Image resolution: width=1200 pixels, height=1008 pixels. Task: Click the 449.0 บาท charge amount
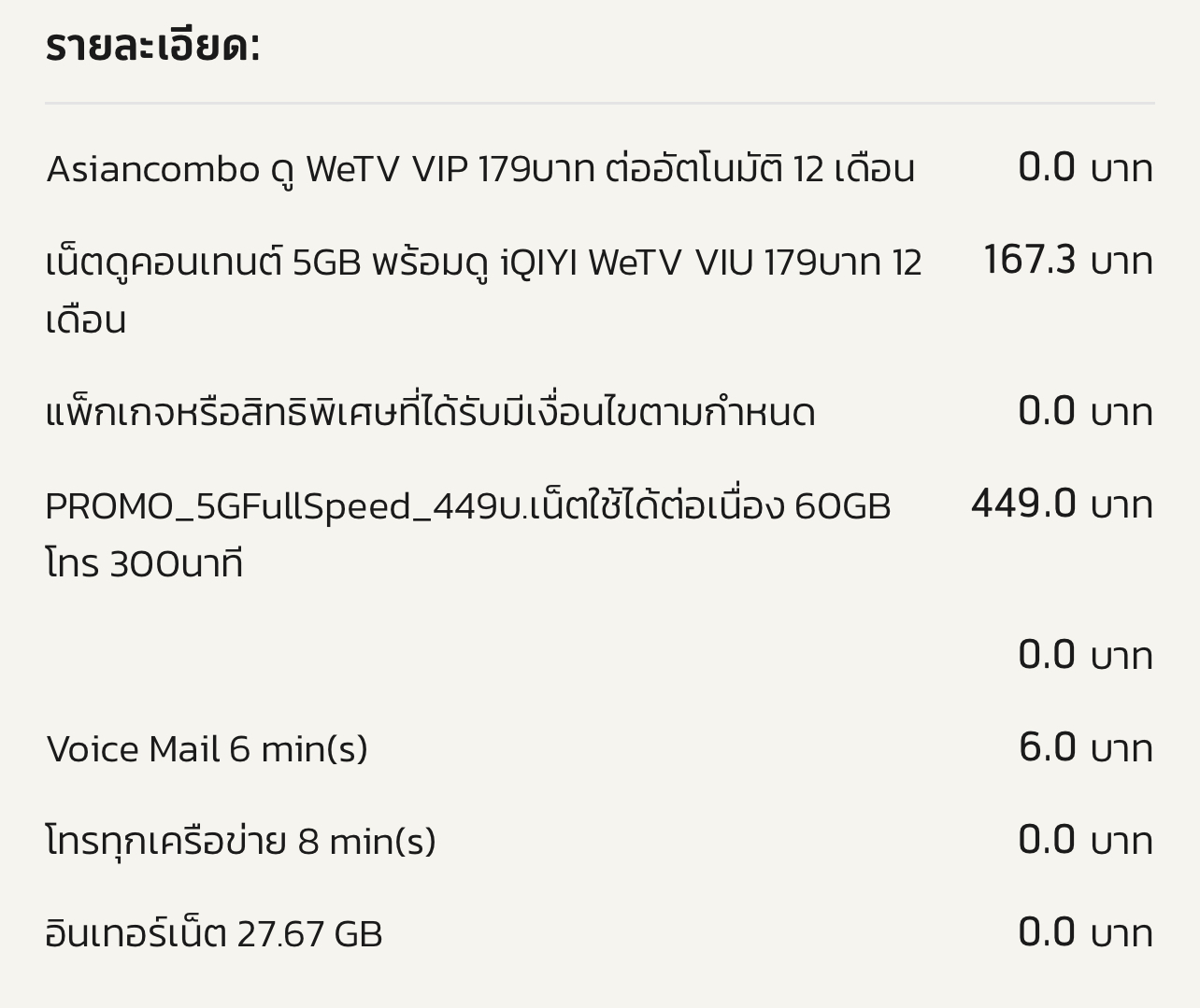[x=1062, y=504]
